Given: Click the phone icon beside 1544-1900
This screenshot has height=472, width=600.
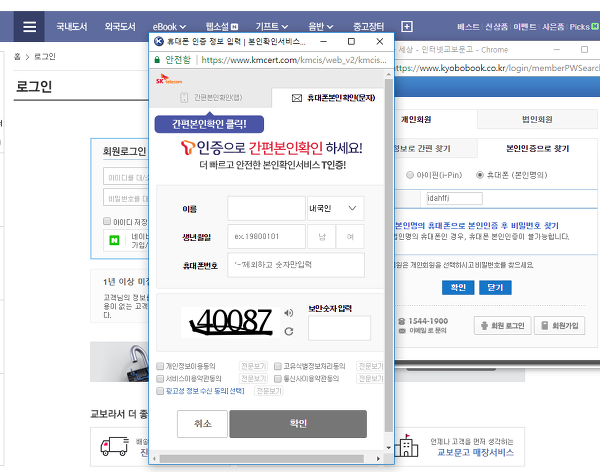Looking at the screenshot, I should pos(401,321).
